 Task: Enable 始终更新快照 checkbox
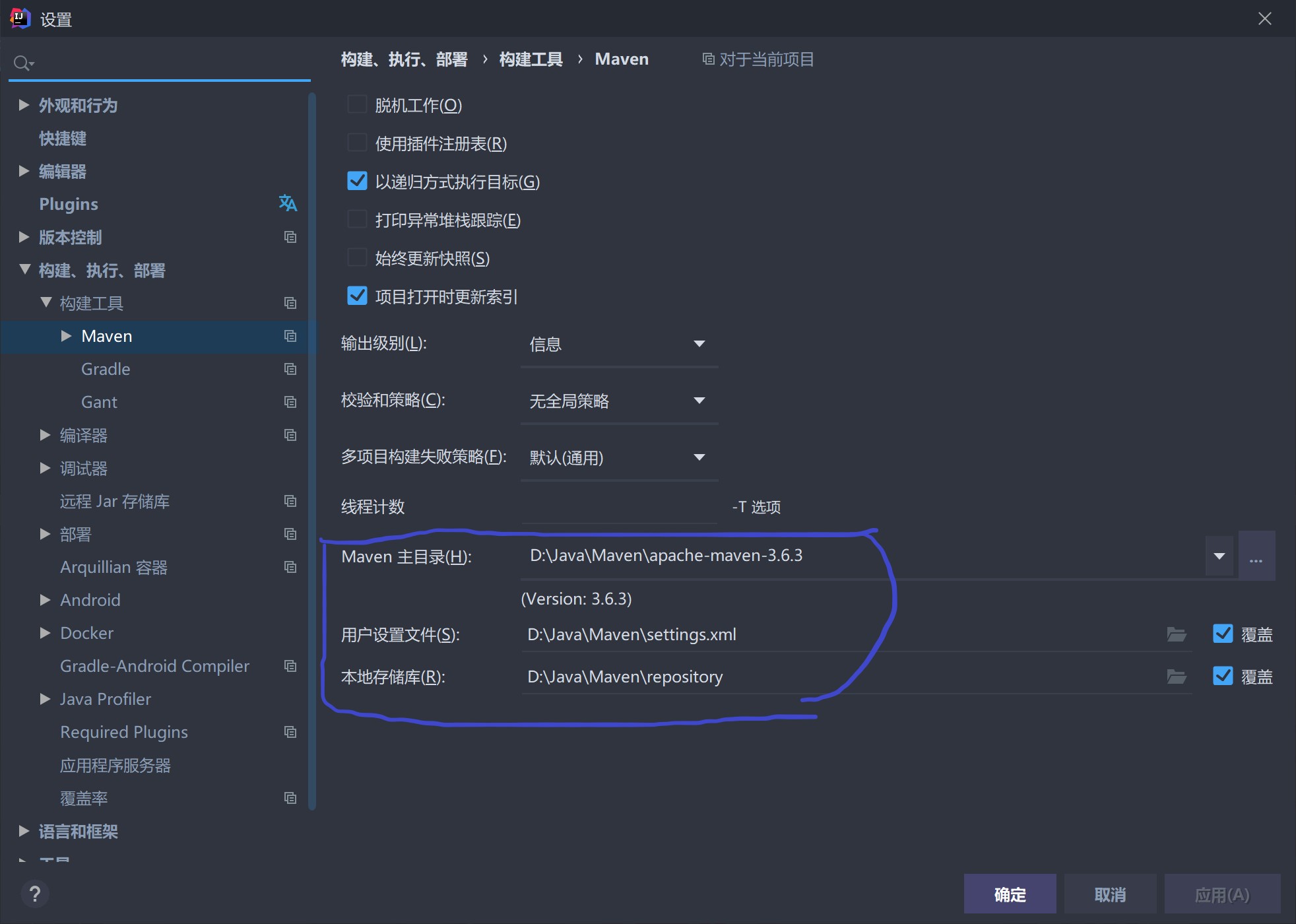357,257
